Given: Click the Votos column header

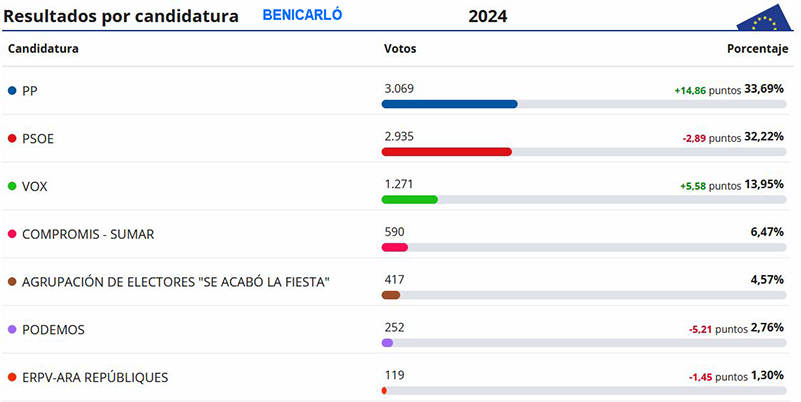Looking at the screenshot, I should click(x=400, y=49).
